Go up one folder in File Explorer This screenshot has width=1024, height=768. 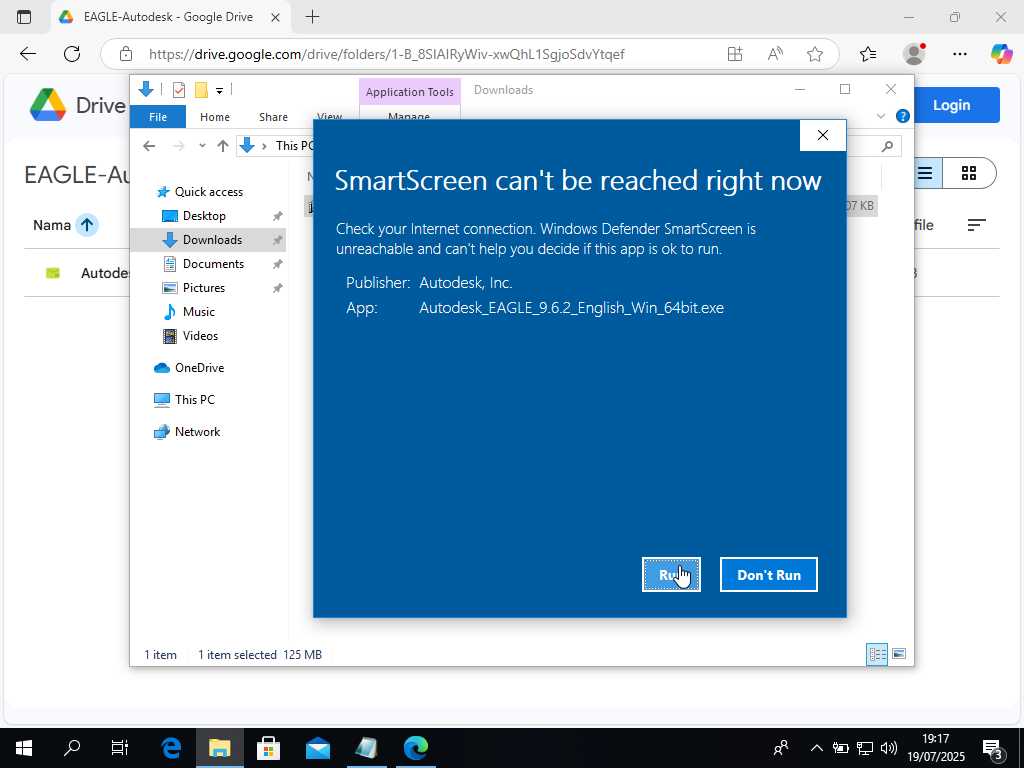pos(223,146)
